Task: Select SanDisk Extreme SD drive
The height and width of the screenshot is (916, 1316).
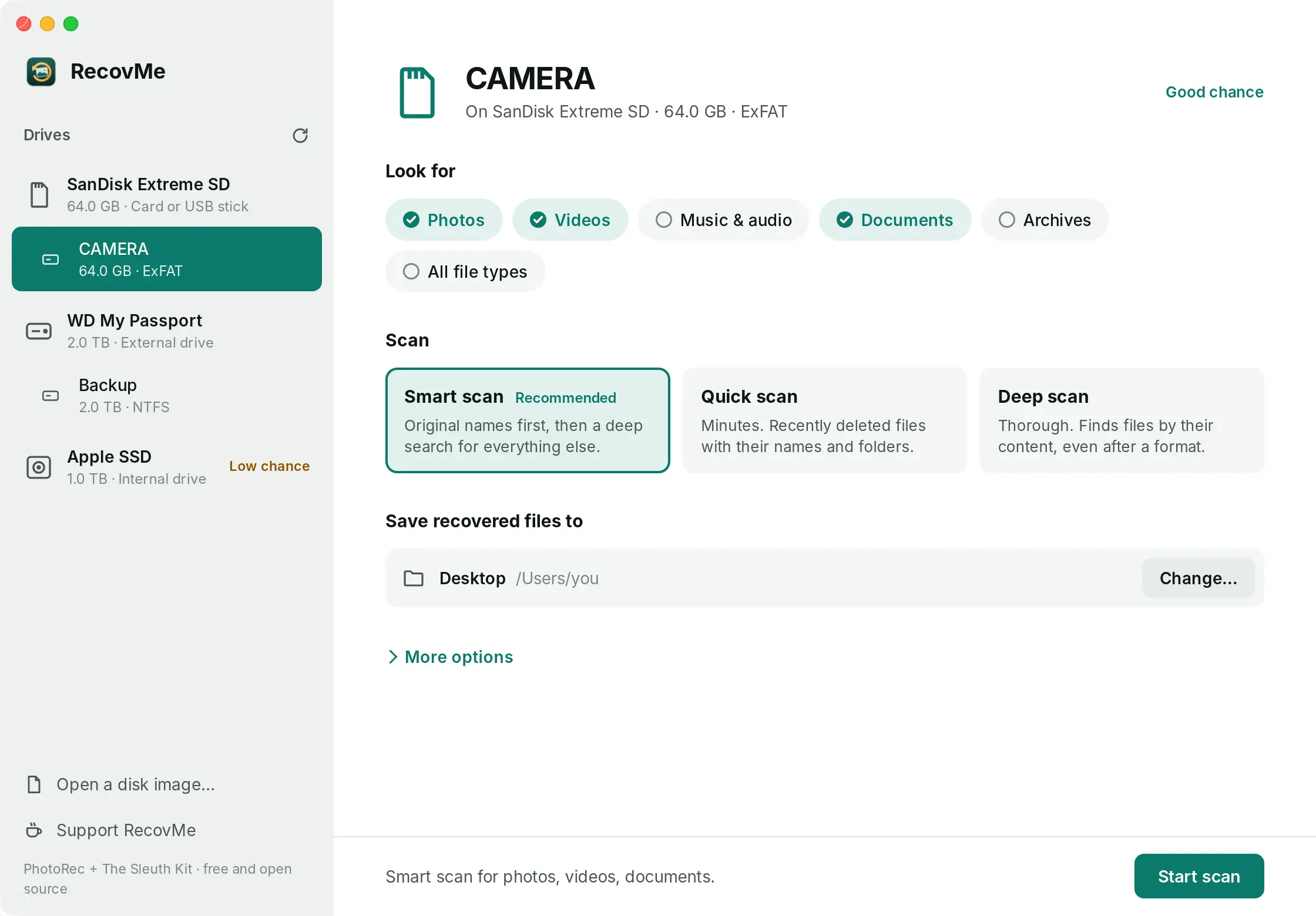Action: point(167,194)
